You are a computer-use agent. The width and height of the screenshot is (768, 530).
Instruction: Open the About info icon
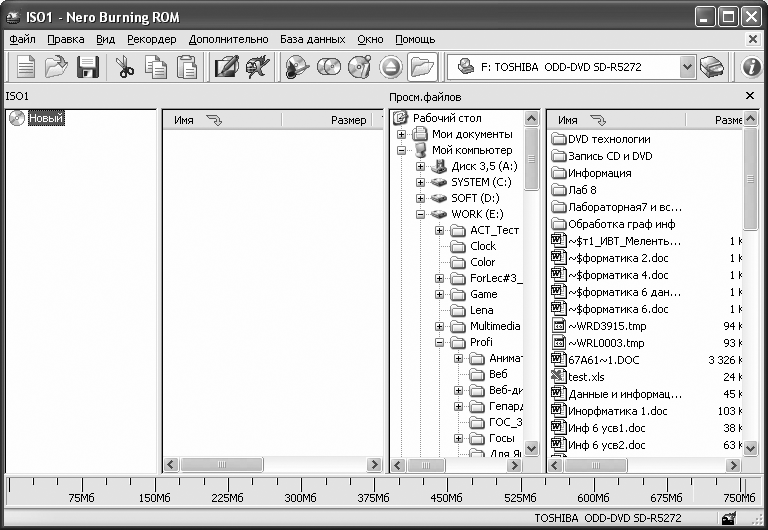click(x=752, y=67)
